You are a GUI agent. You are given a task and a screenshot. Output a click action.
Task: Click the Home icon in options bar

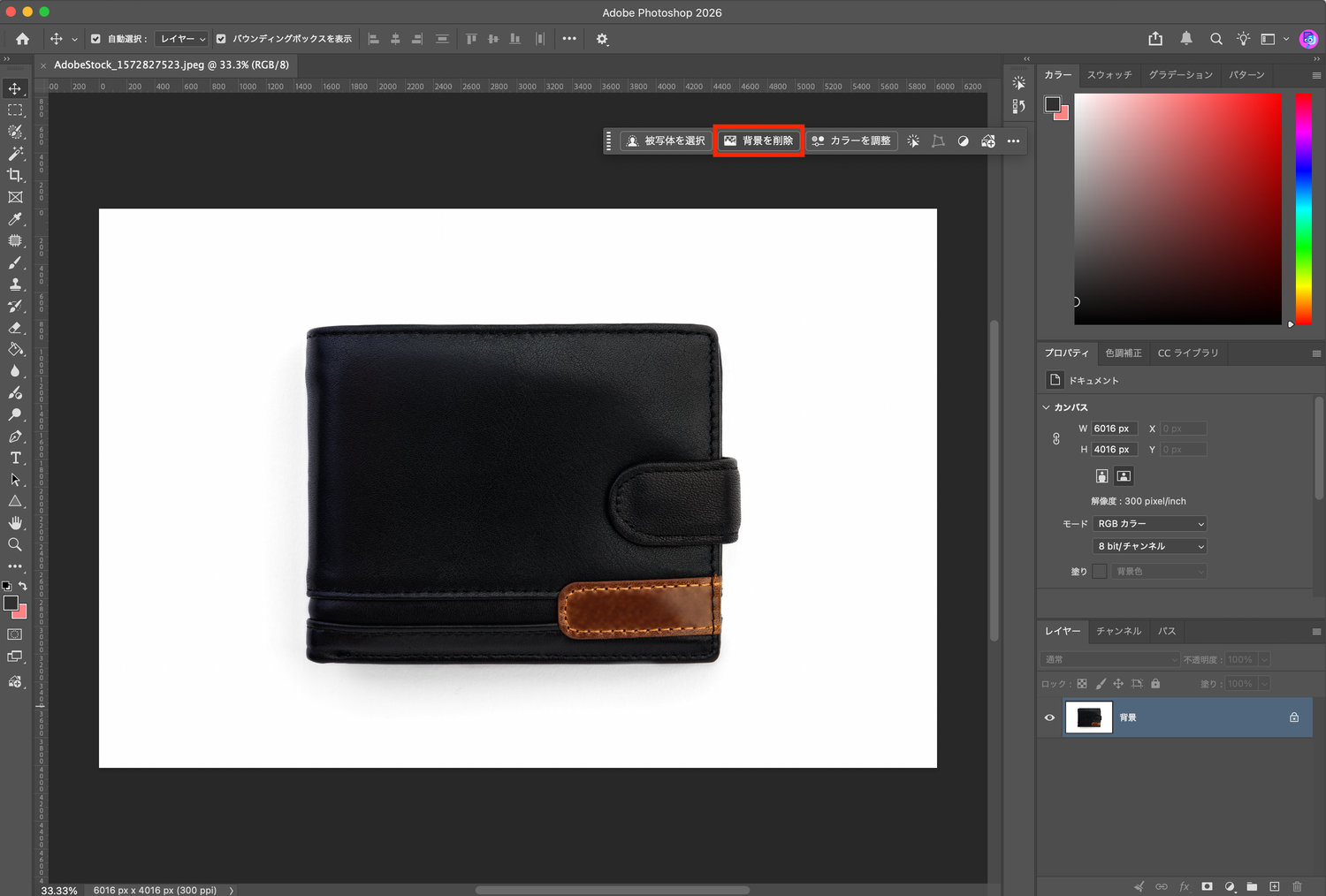(22, 39)
